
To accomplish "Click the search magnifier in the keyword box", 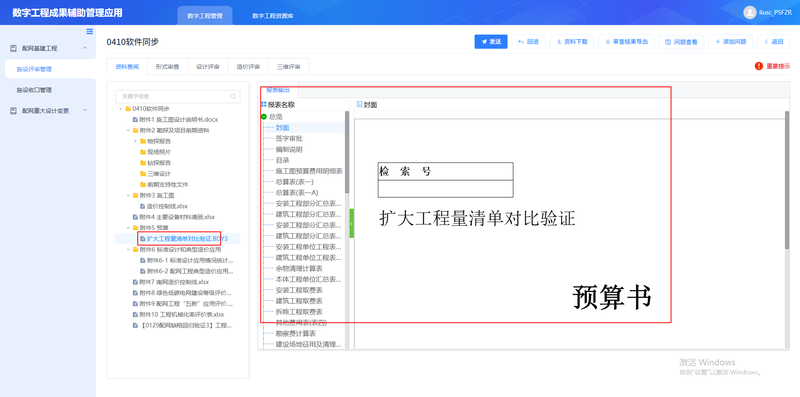I will pyautogui.click(x=233, y=96).
